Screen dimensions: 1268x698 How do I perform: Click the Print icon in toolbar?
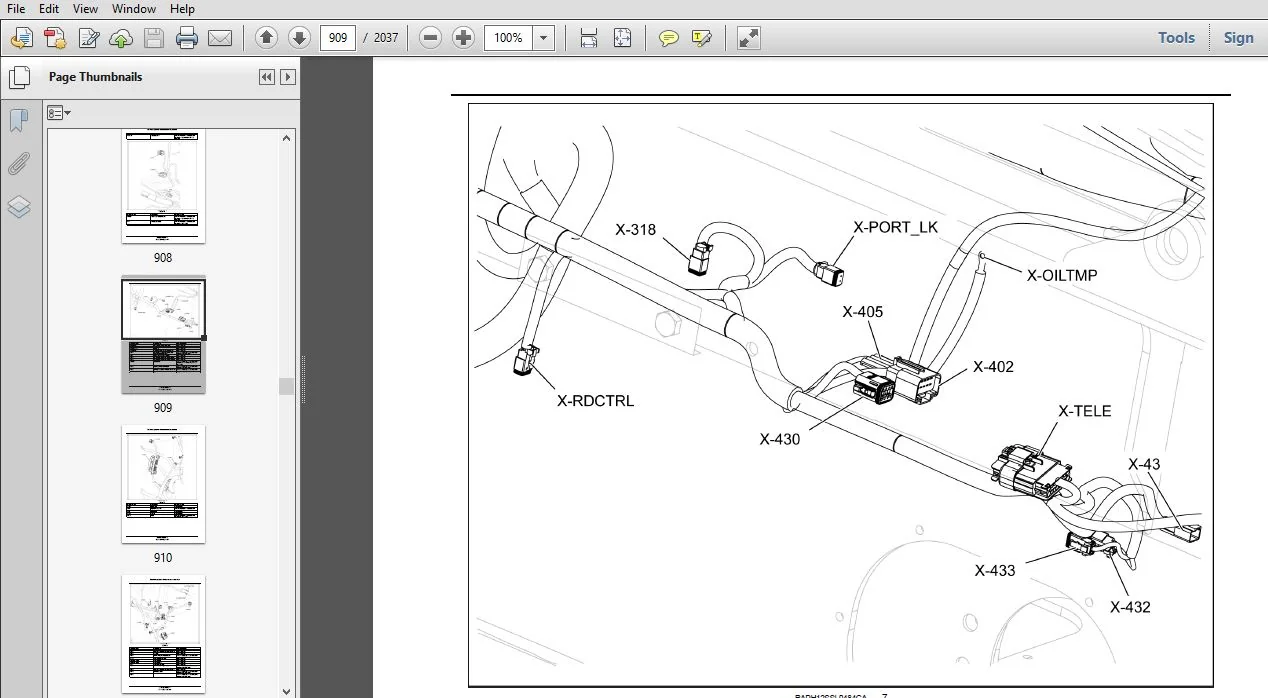187,38
